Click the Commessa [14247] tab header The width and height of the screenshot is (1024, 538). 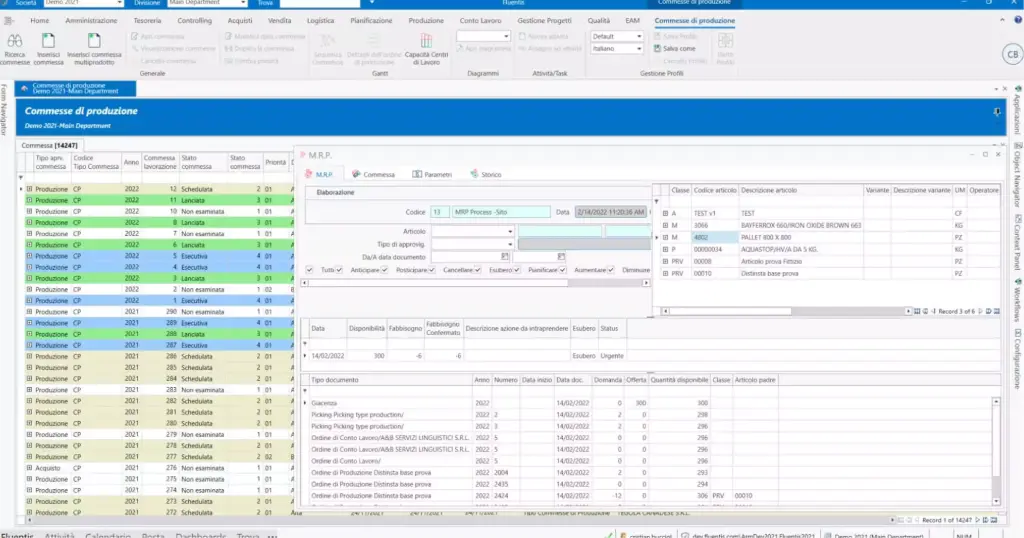(x=50, y=146)
